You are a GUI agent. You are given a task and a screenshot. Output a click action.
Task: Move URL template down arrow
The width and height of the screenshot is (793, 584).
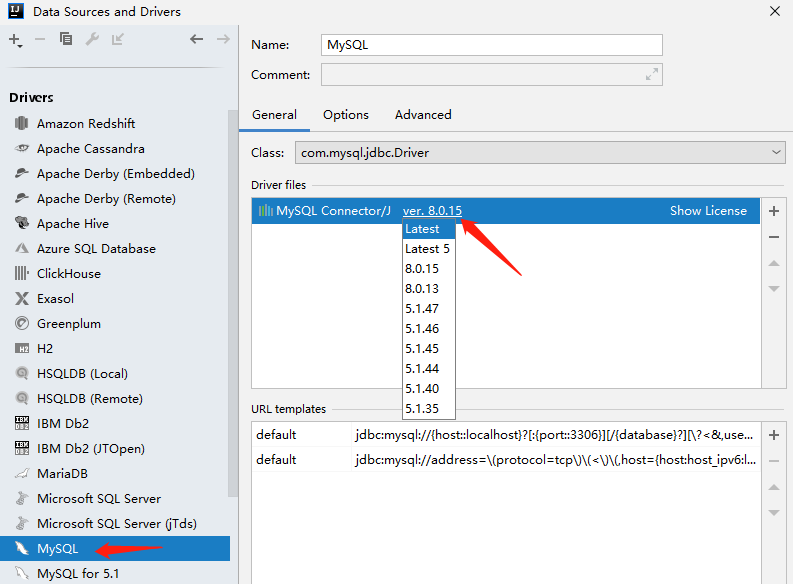(x=774, y=513)
